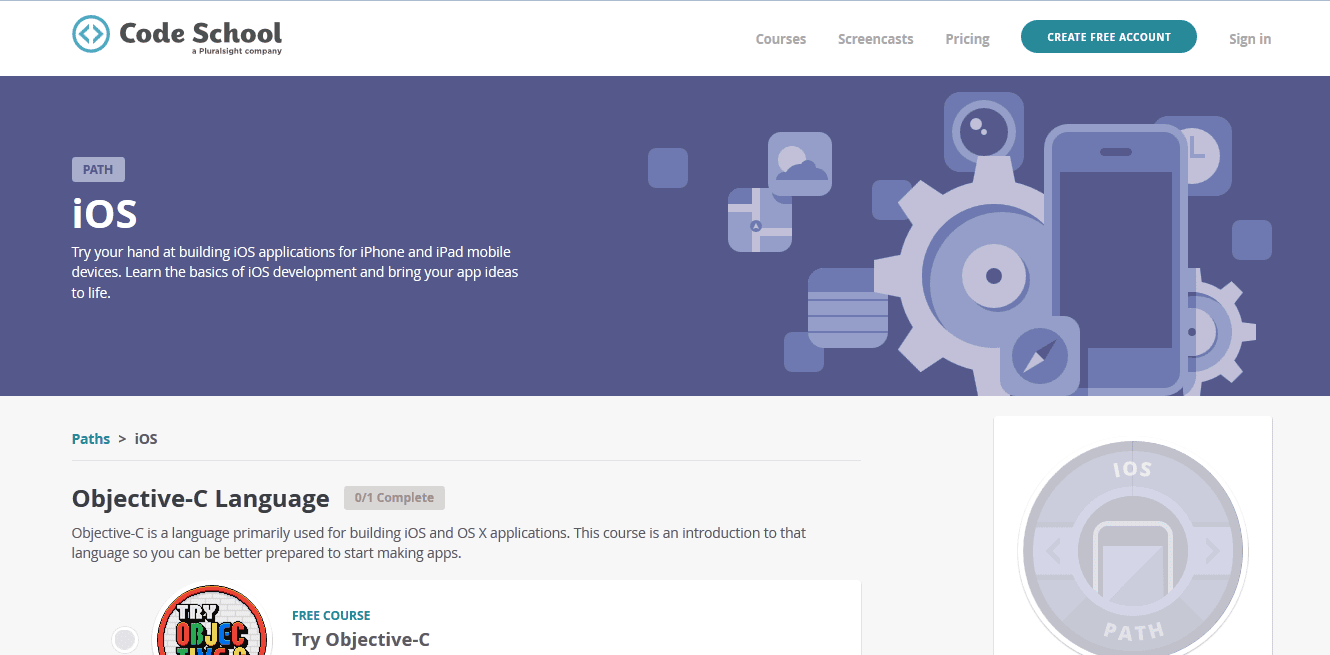The width and height of the screenshot is (1330, 655).
Task: Click the Paths breadcrumb link
Action: tap(91, 439)
